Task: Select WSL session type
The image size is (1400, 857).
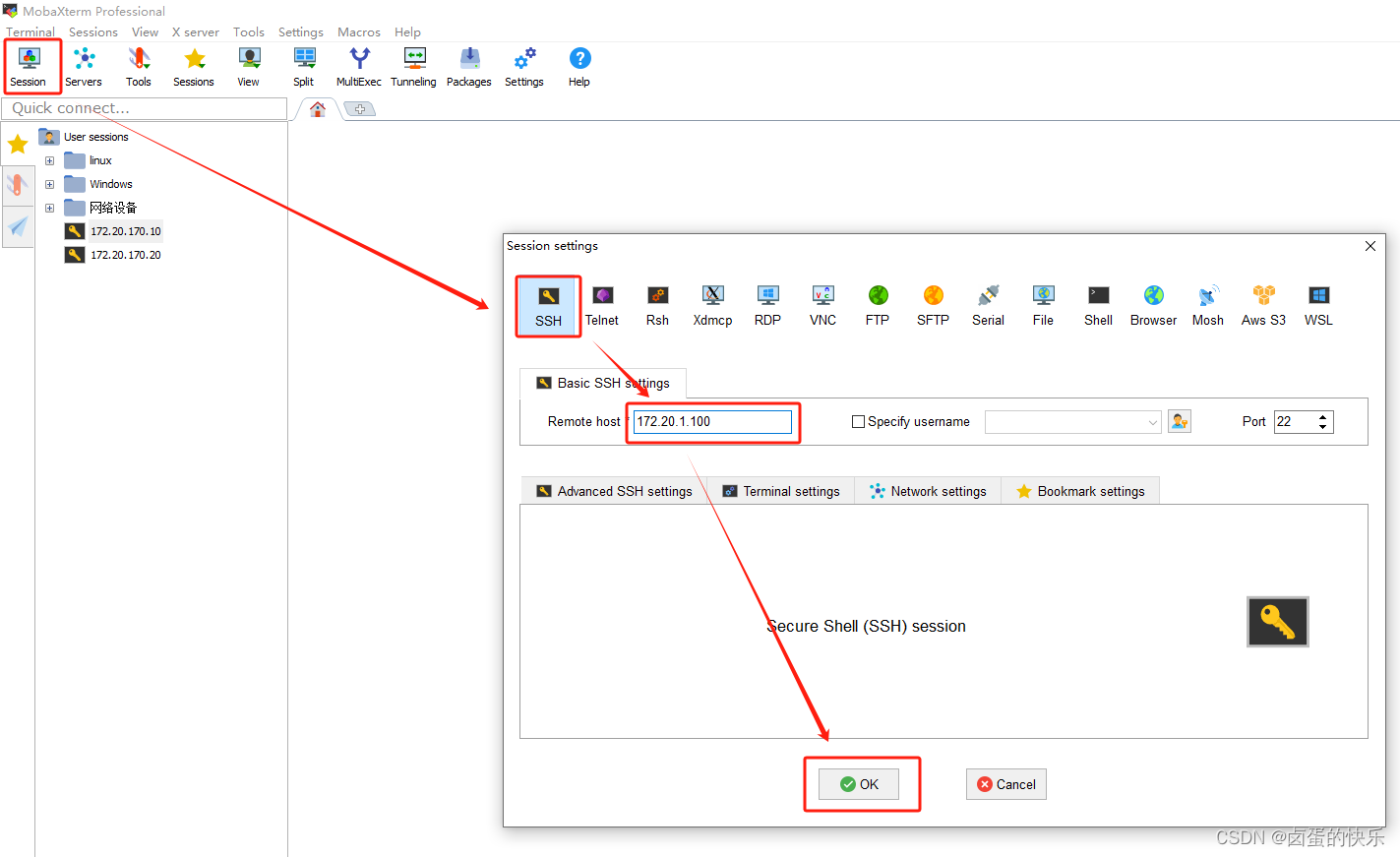Action: 1318,307
